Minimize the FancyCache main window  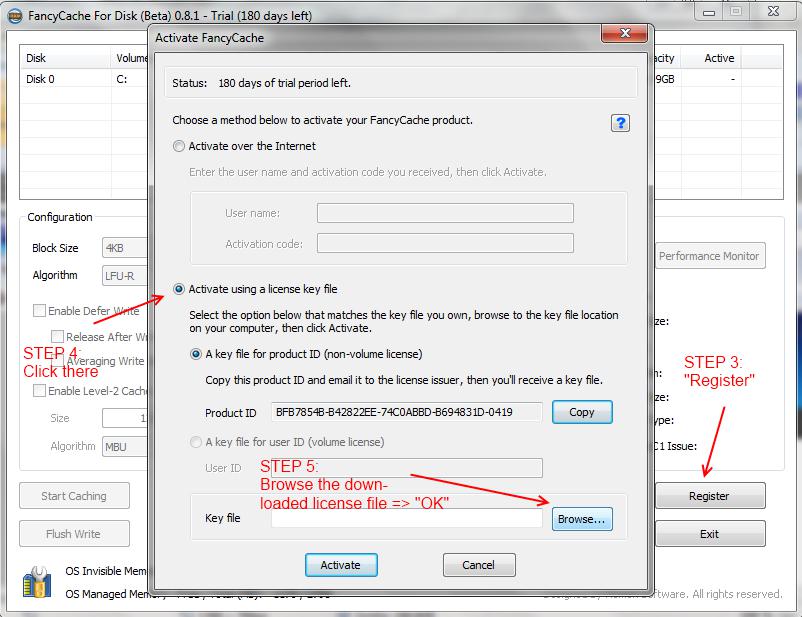709,12
